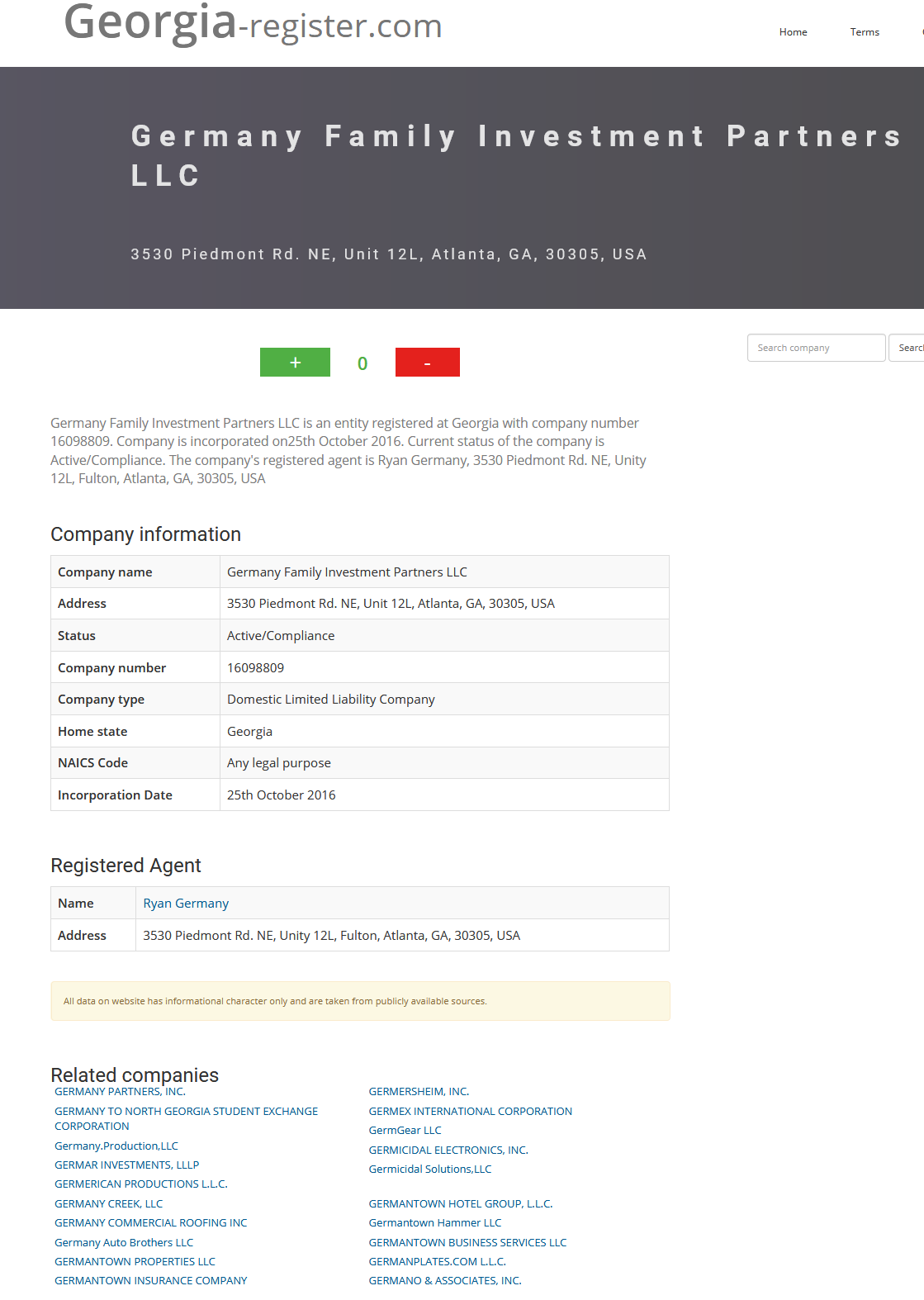Click the Incorporation Date row label
This screenshot has width=924, height=1300.
[x=115, y=795]
